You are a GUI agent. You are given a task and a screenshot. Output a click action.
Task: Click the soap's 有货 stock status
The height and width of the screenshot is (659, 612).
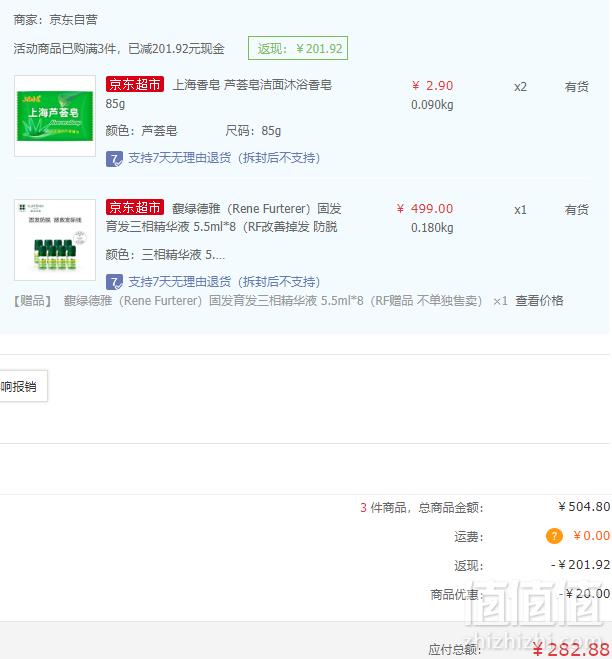(576, 87)
